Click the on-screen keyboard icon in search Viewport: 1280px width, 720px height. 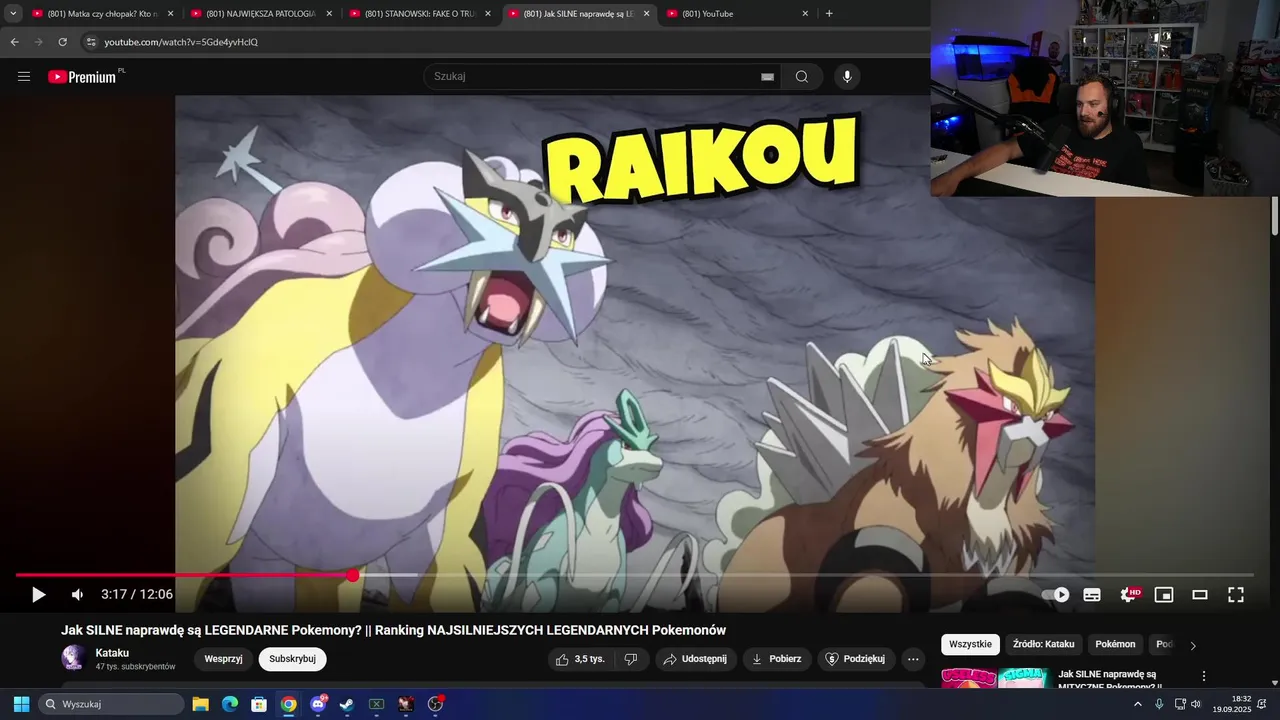pos(767,77)
